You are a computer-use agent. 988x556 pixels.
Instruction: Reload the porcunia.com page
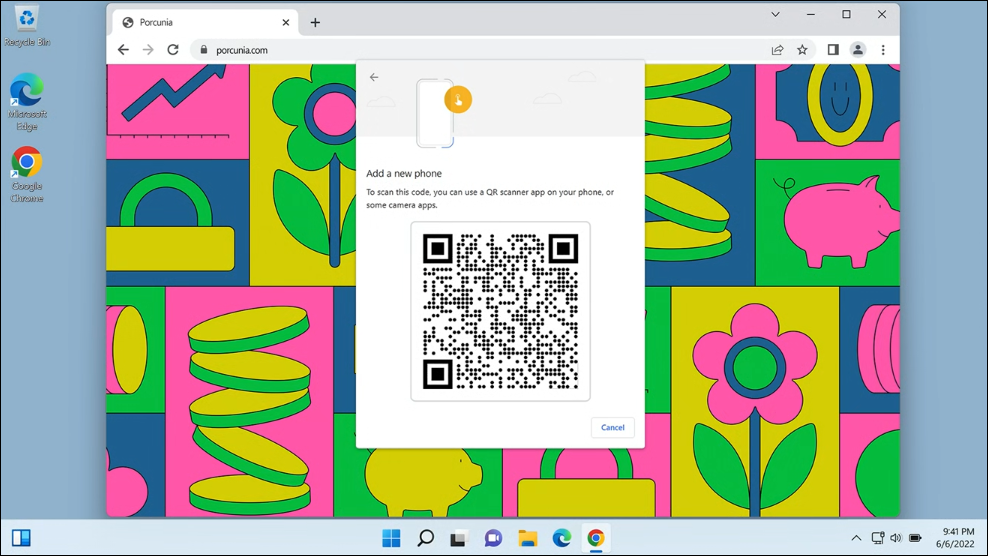(173, 50)
